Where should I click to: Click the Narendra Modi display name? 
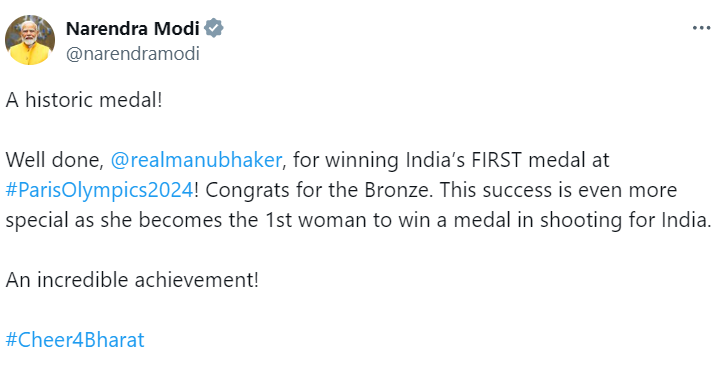click(x=133, y=29)
